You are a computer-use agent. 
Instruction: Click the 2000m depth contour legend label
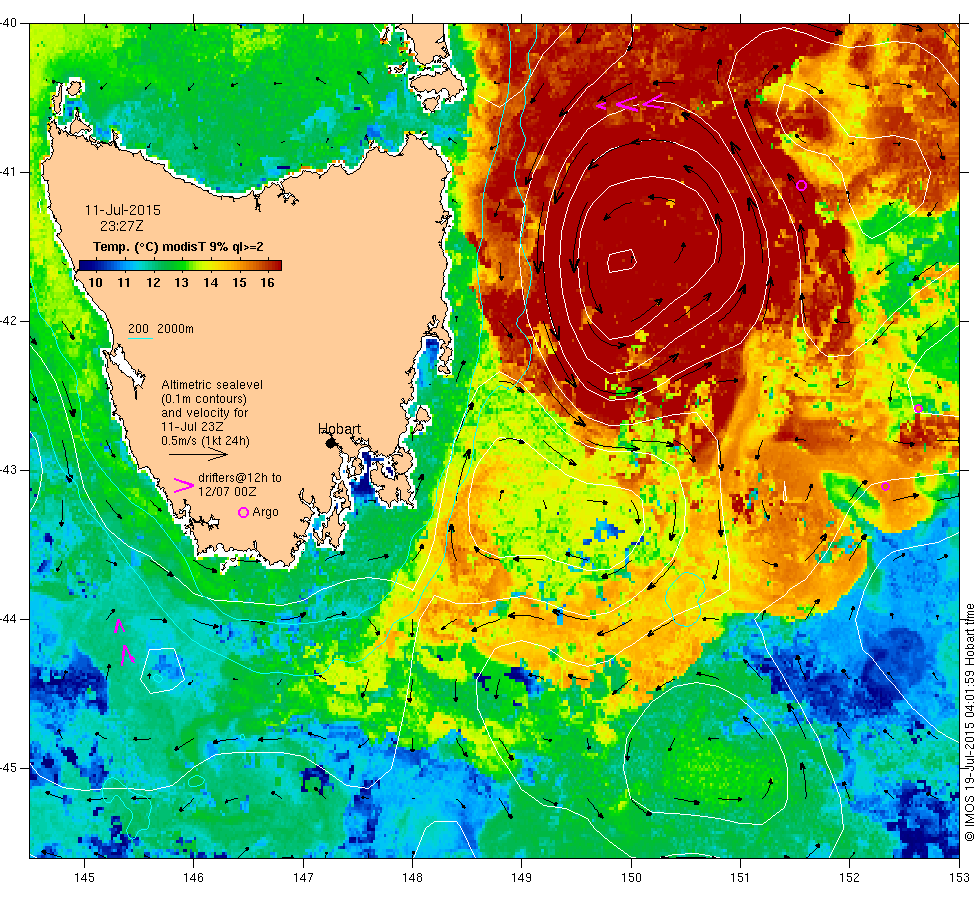click(175, 329)
